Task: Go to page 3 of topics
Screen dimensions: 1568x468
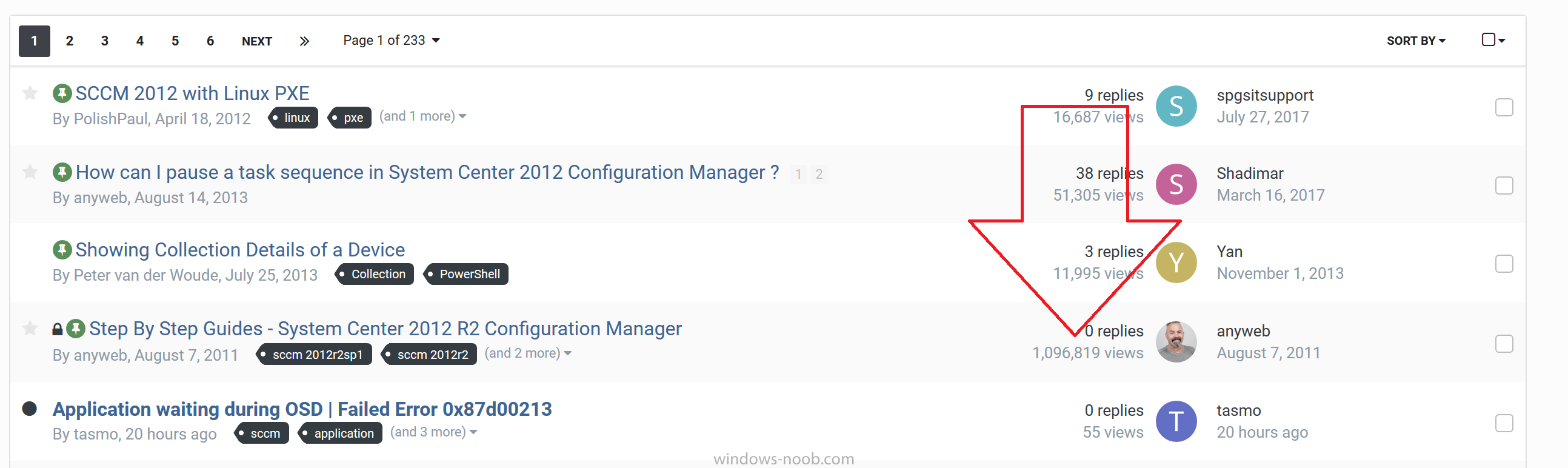Action: click(105, 41)
